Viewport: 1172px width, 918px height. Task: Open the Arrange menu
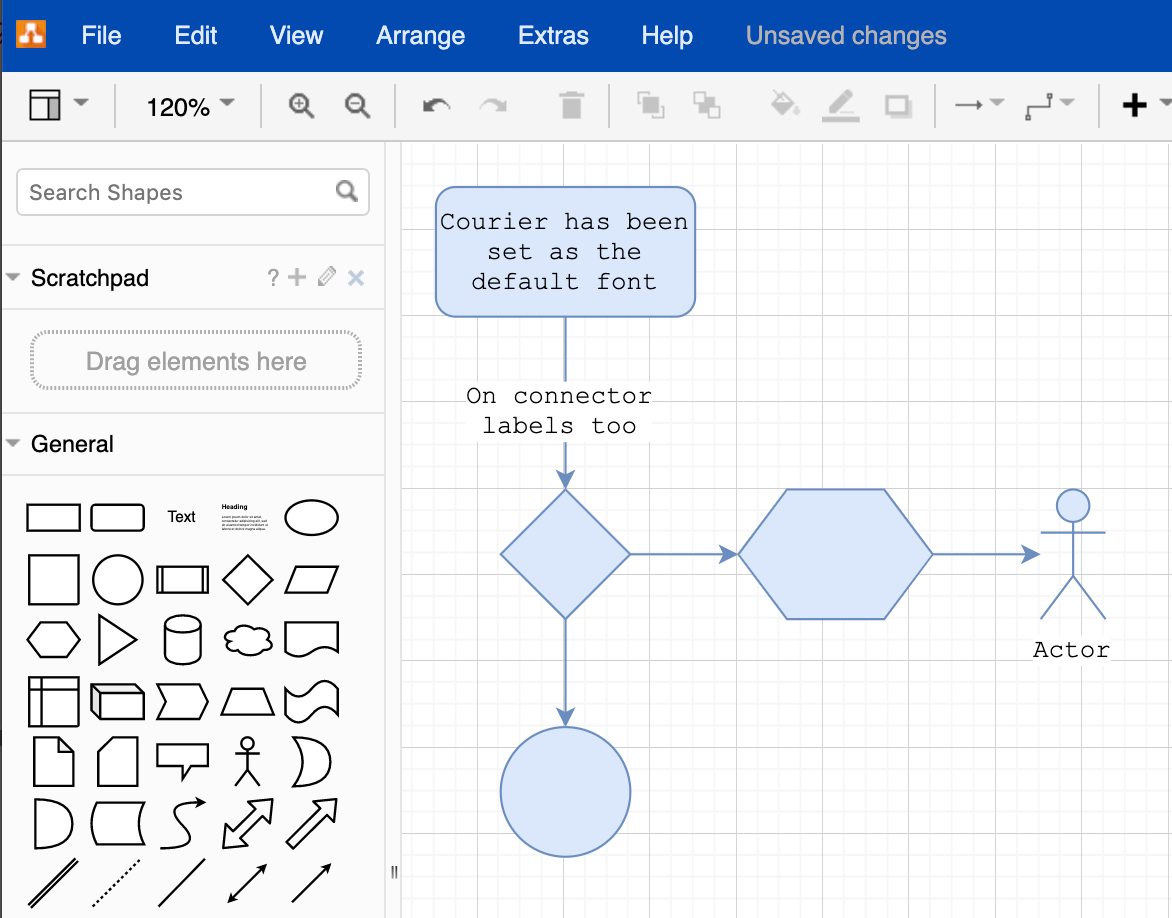pyautogui.click(x=420, y=35)
